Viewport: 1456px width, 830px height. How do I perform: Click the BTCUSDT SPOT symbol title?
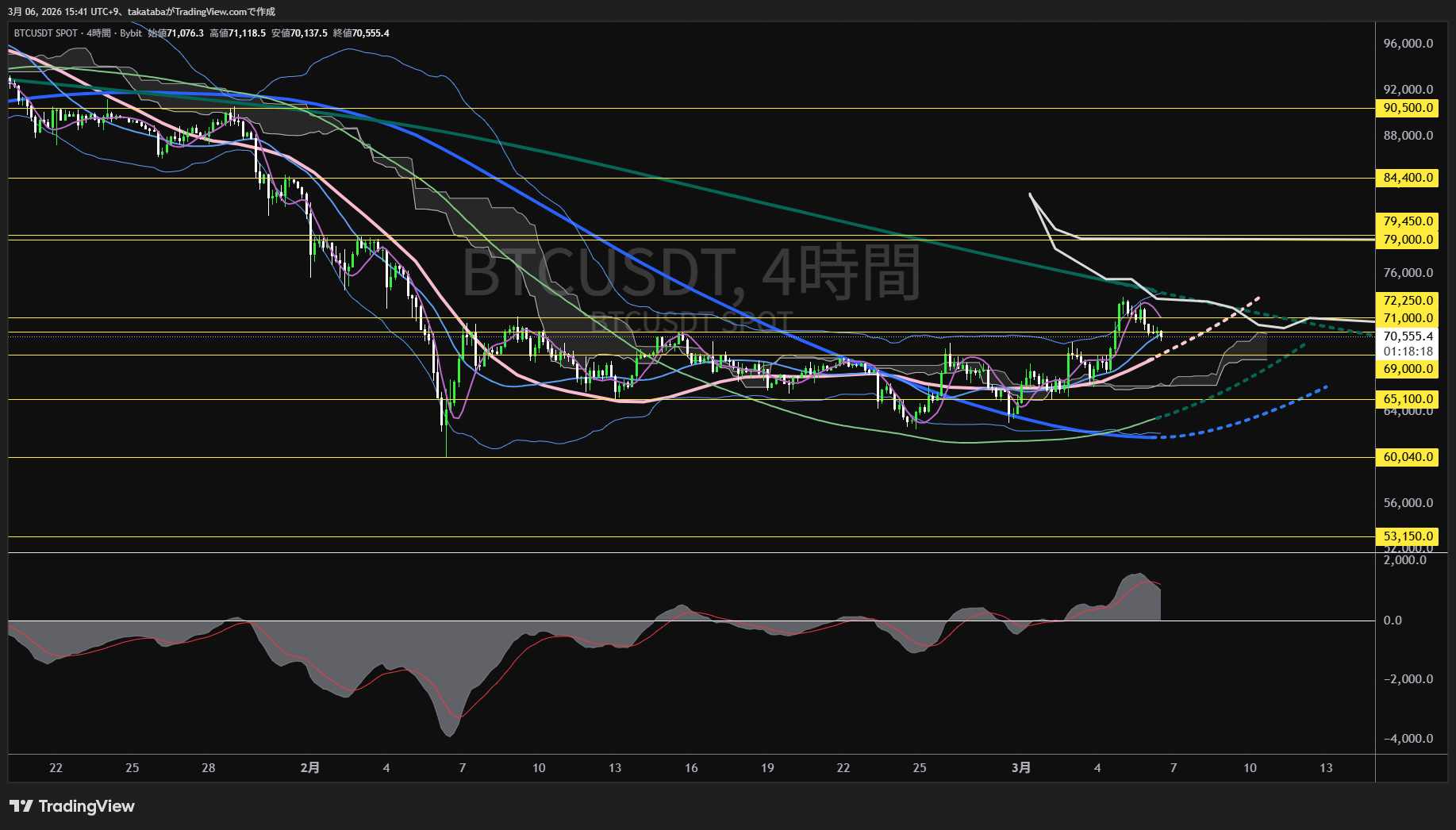pos(45,33)
